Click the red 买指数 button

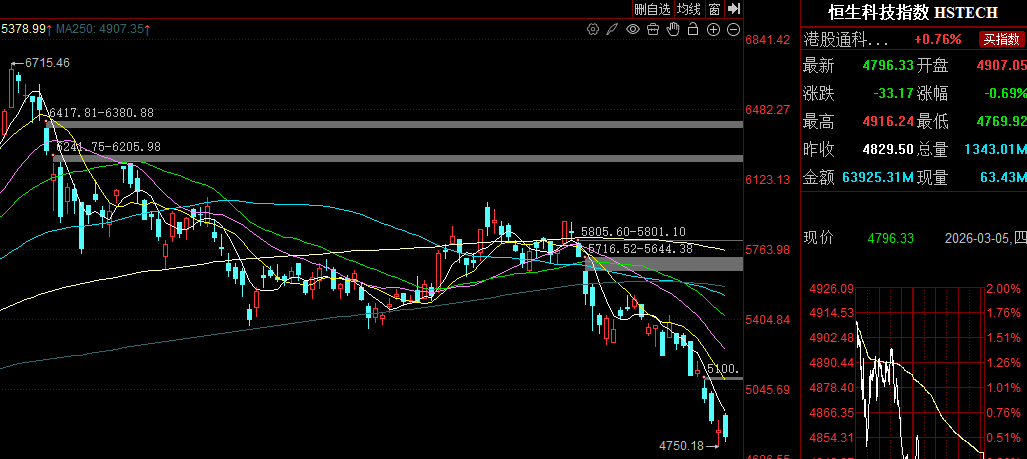[x=1000, y=40]
